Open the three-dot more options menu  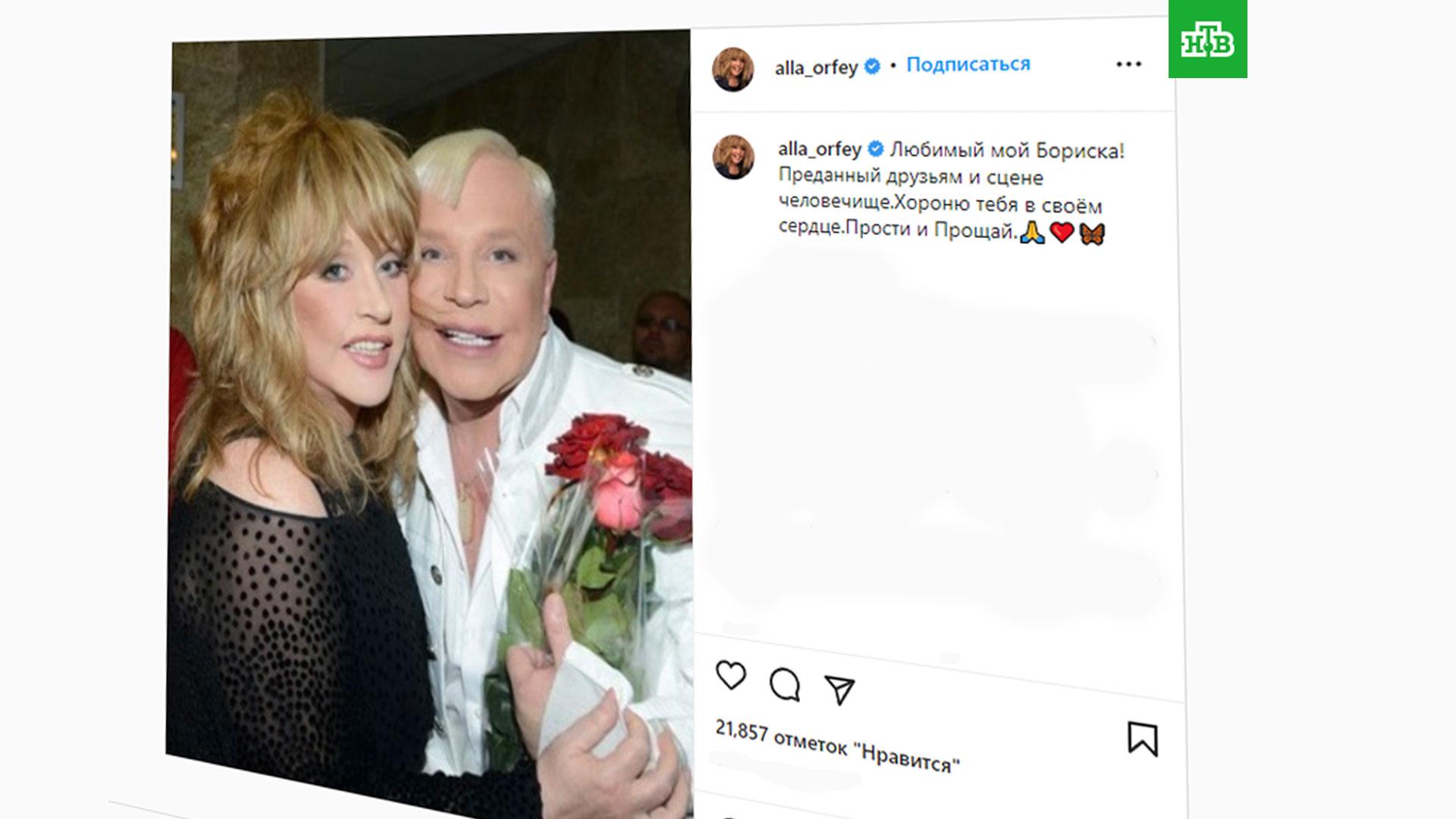[x=1128, y=64]
